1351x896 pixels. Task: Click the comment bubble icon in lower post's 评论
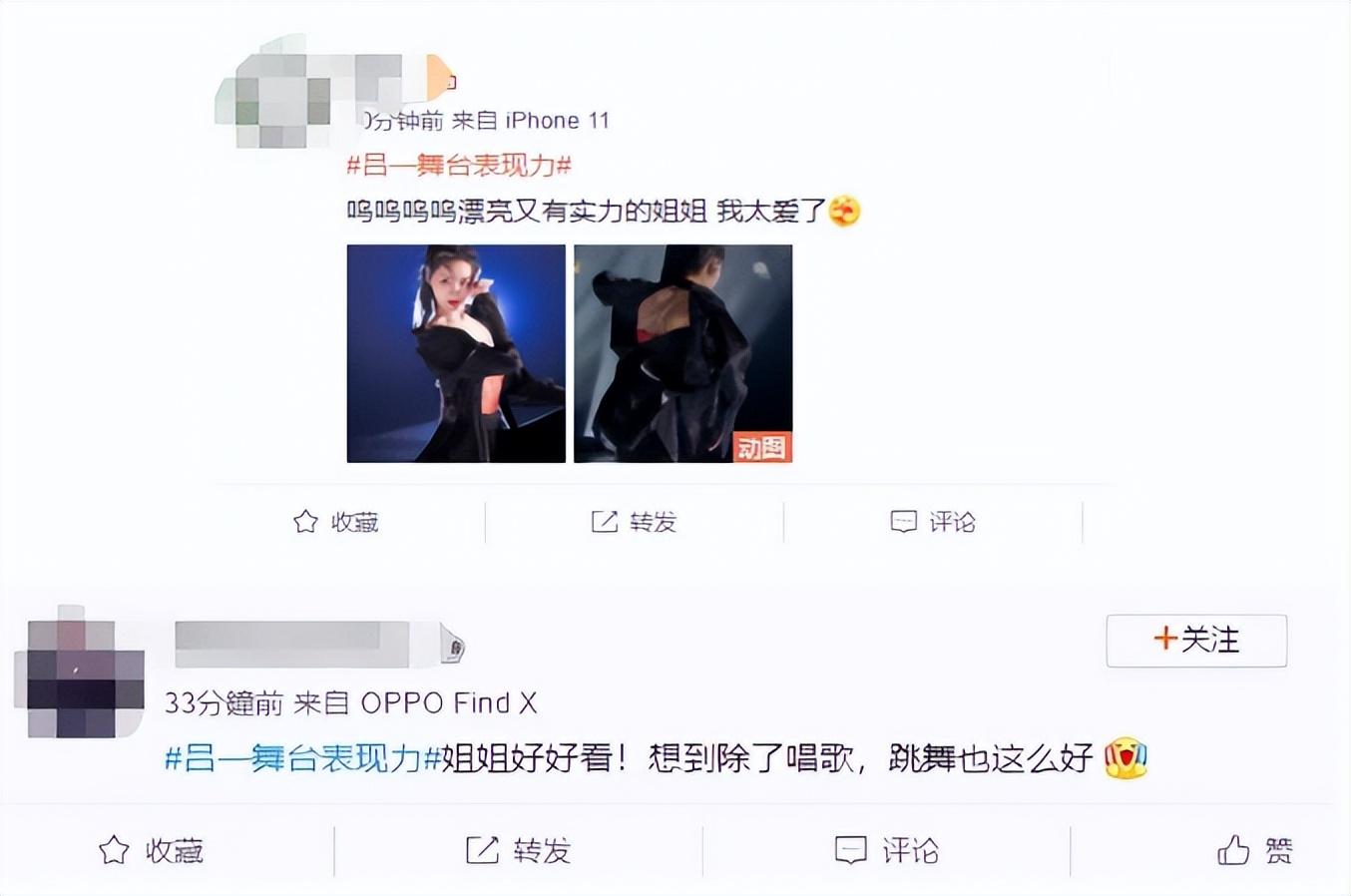click(x=850, y=850)
